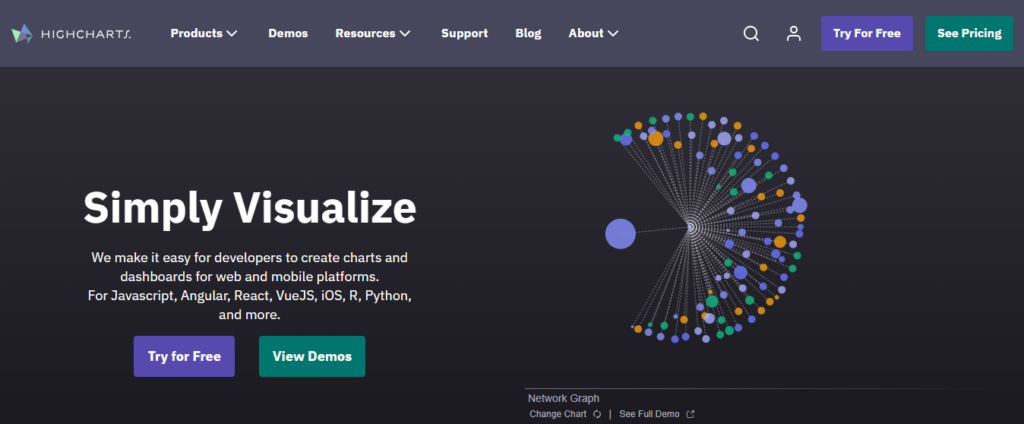Image resolution: width=1024 pixels, height=424 pixels.
Task: Click the See Full Demo external-link icon
Action: click(690, 414)
